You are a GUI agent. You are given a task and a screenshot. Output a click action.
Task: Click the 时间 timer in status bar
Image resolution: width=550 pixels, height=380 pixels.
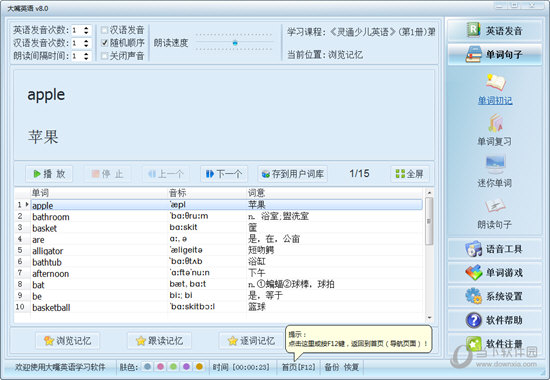pyautogui.click(x=241, y=367)
